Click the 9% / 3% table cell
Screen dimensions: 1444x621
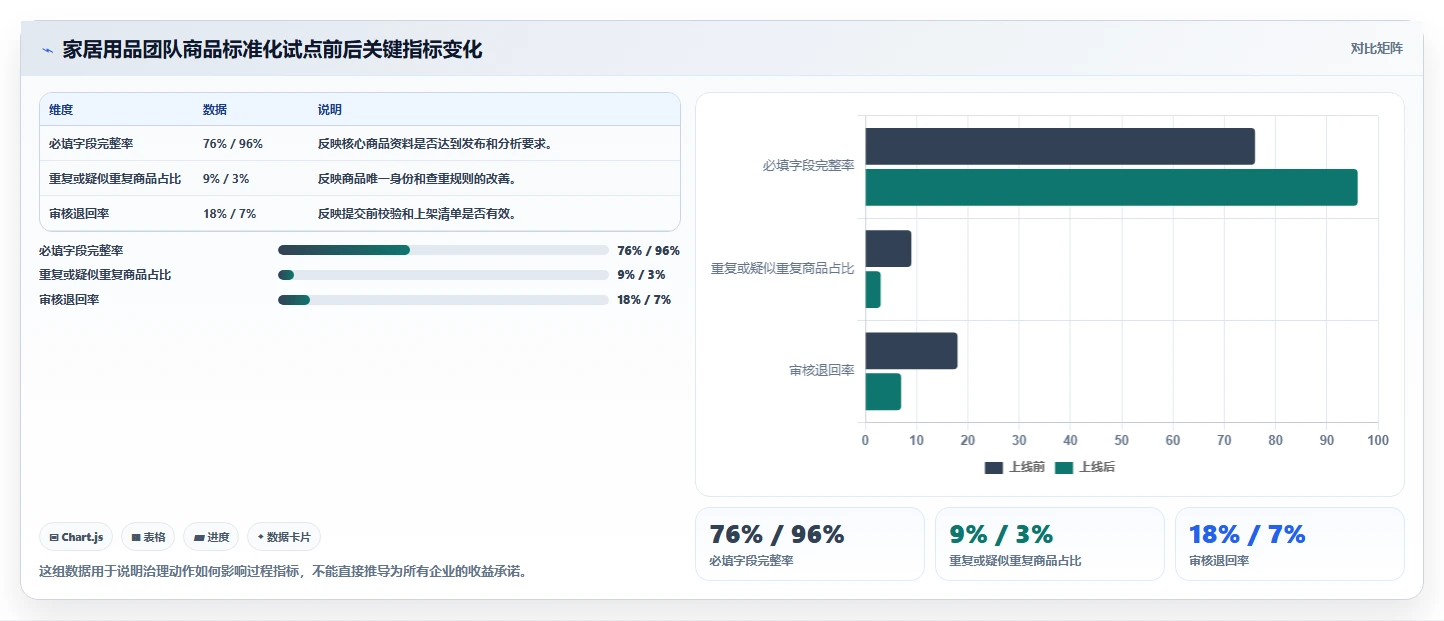[x=226, y=179]
